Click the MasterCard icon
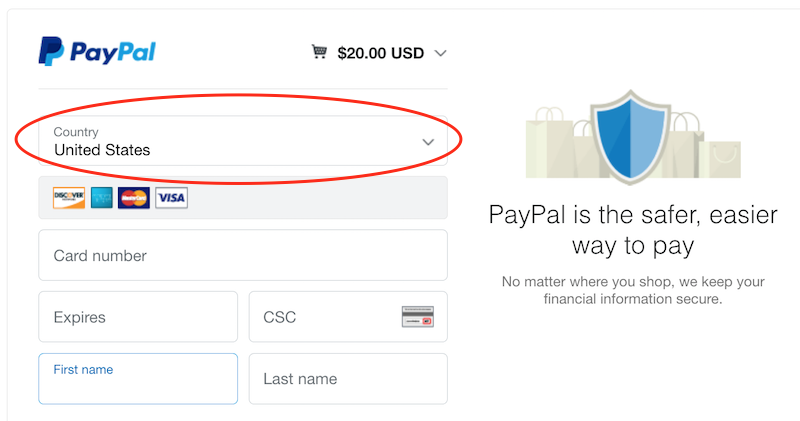The height and width of the screenshot is (421, 800). click(133, 198)
